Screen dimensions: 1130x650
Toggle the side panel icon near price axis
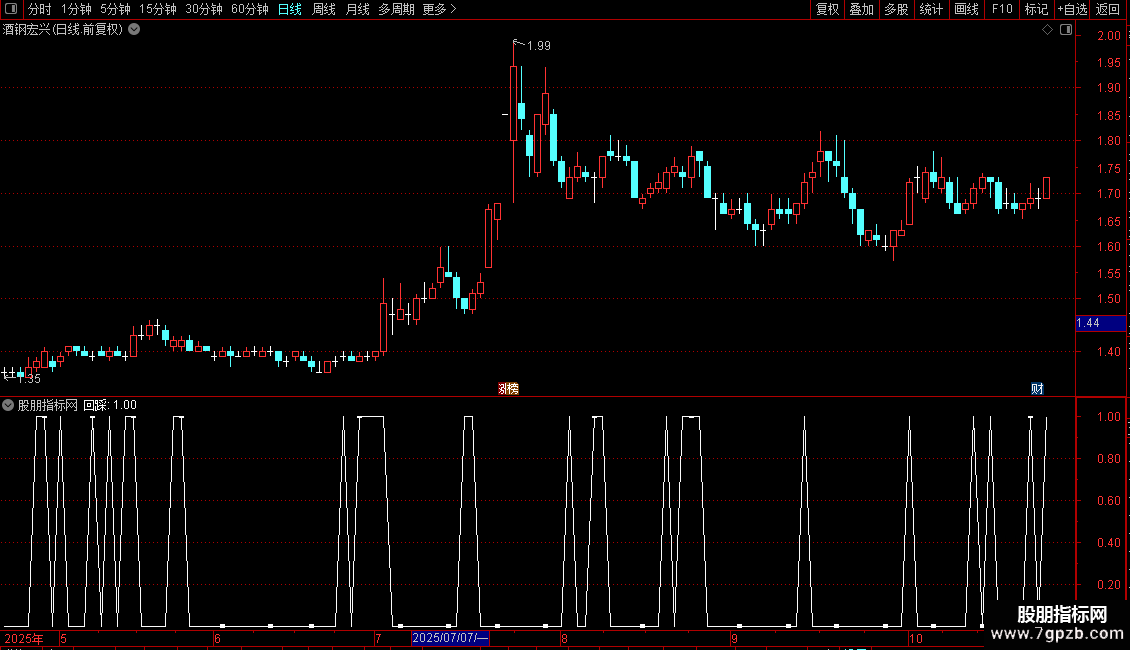[x=1066, y=30]
